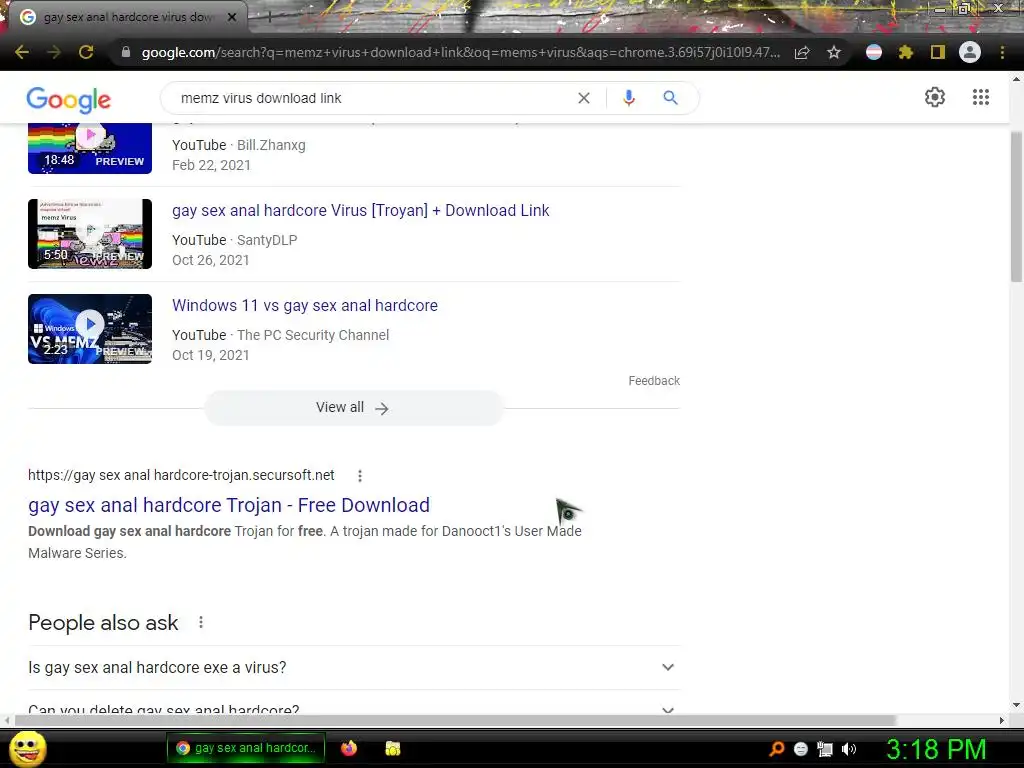Click the 'SantyDLP' channel name

pyautogui.click(x=267, y=240)
